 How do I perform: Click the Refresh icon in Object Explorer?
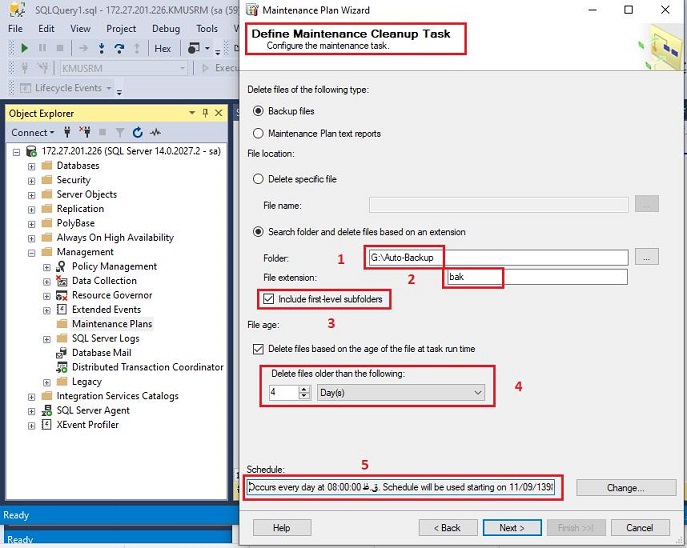tap(137, 132)
